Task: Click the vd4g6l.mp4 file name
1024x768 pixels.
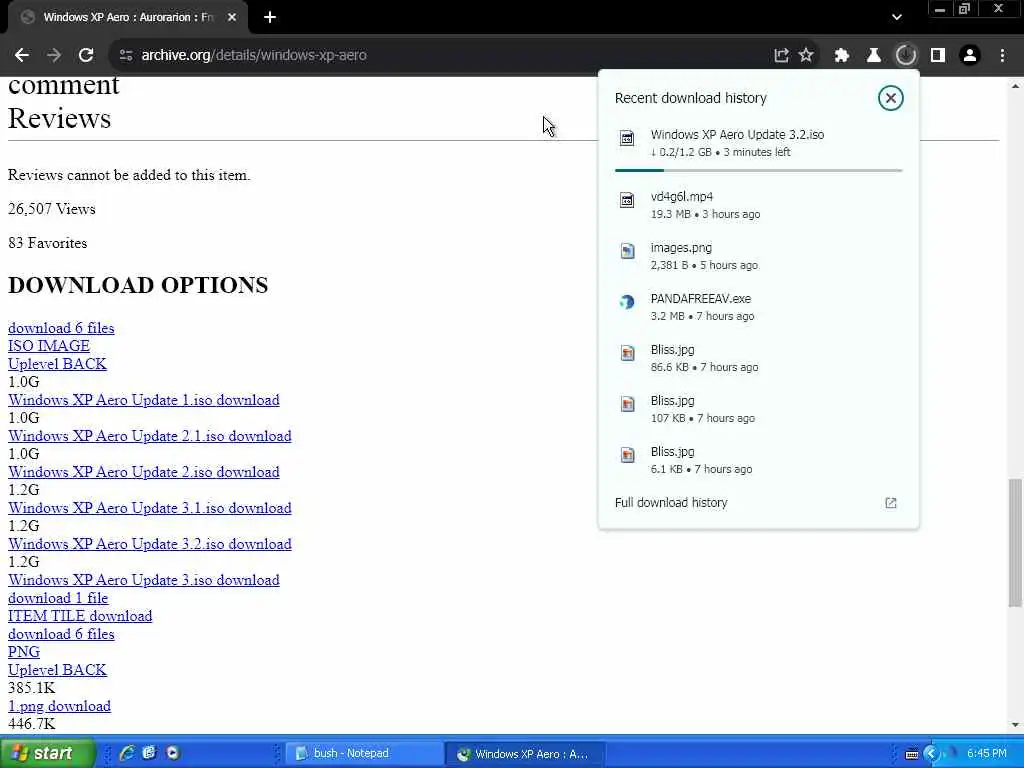Action: tap(682, 197)
